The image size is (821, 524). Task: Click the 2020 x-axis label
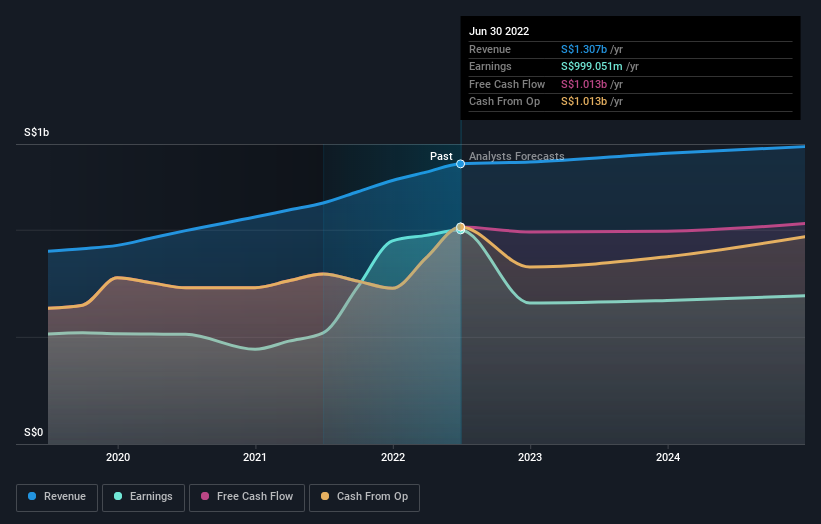tap(118, 457)
